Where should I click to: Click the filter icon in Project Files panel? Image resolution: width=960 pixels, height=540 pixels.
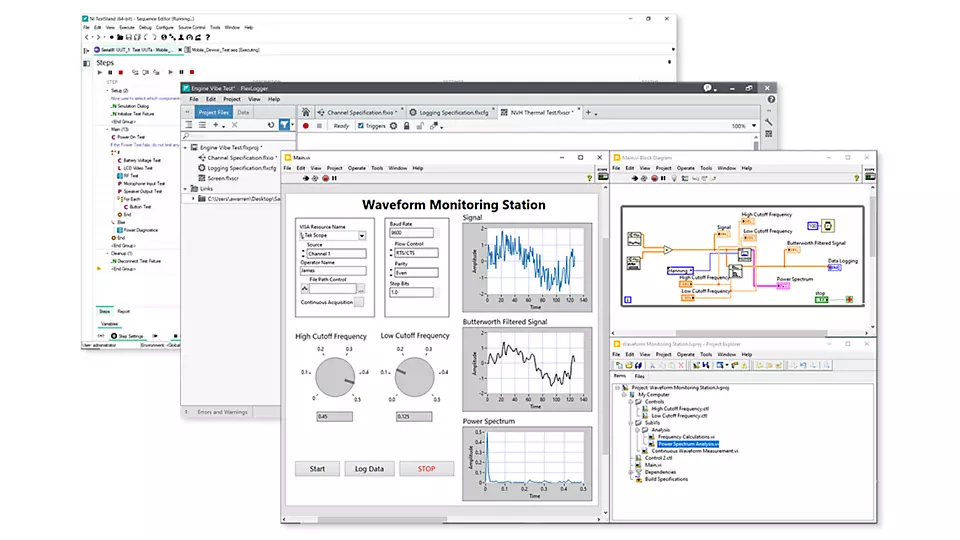(x=285, y=125)
